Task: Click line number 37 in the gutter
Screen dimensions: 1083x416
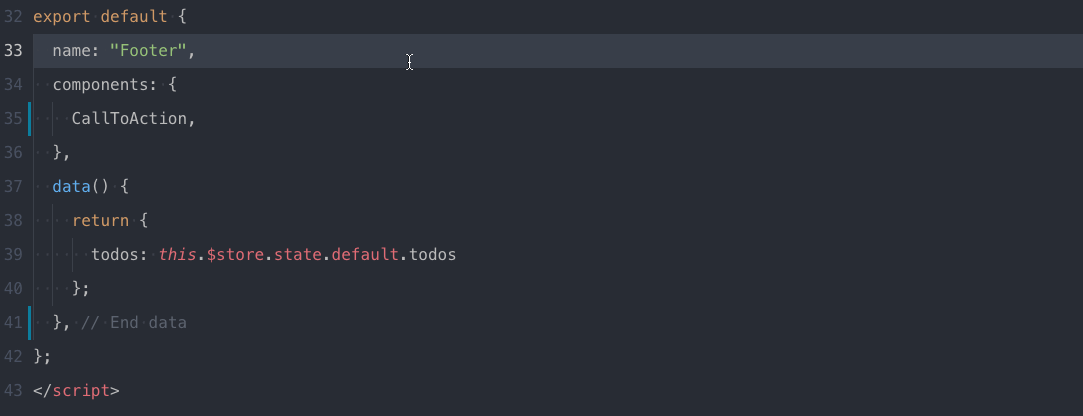Action: pos(13,186)
